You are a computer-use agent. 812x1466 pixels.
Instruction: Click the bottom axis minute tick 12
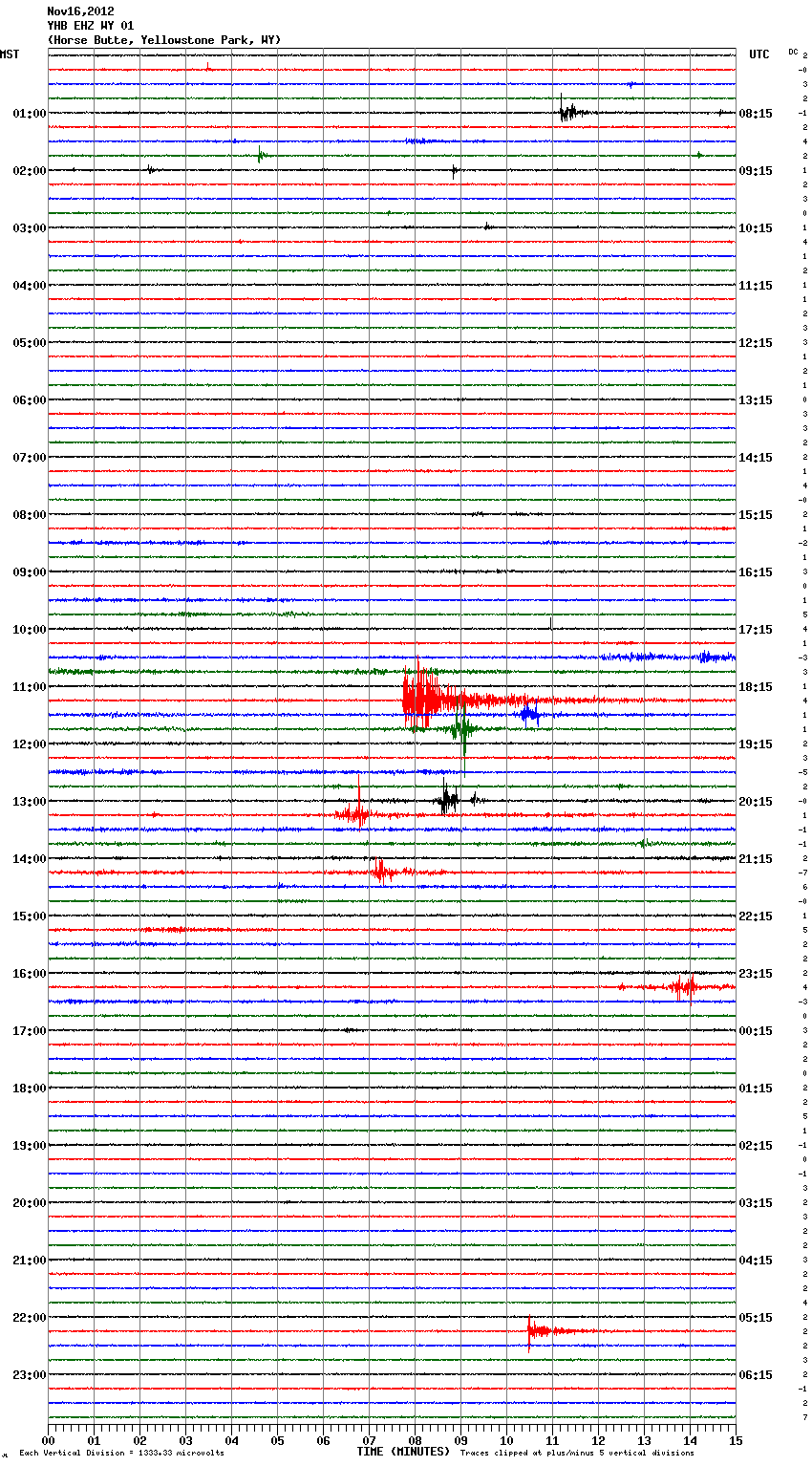pos(598,1441)
